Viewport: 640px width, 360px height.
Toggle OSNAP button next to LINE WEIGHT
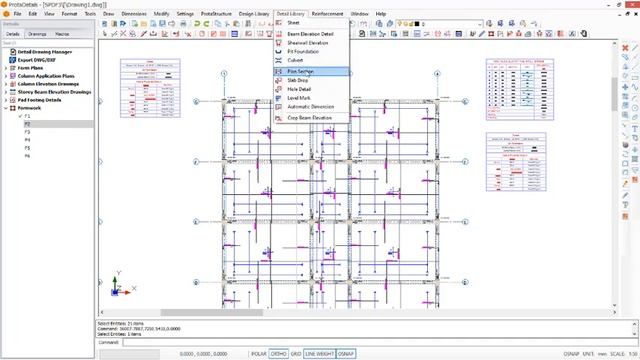click(x=346, y=354)
